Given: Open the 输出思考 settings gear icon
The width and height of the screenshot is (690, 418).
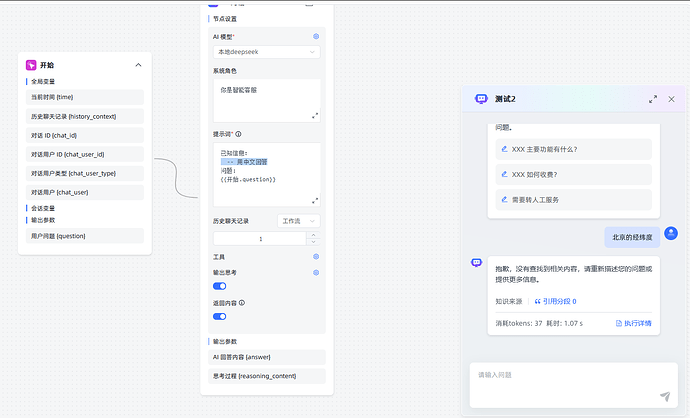Looking at the screenshot, I should [316, 273].
